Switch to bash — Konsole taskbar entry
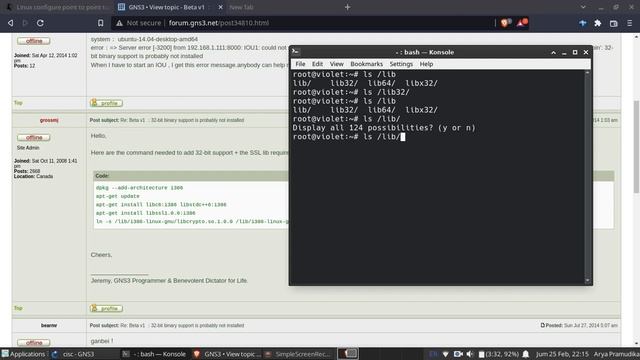This screenshot has width=640, height=360. click(155, 354)
